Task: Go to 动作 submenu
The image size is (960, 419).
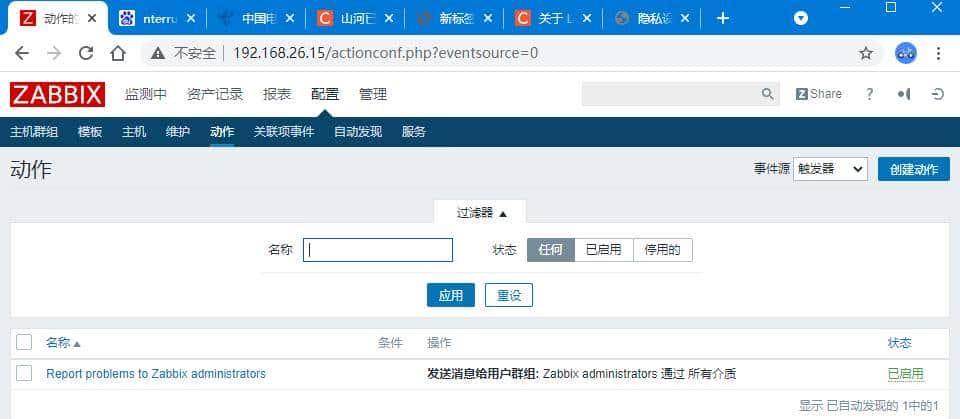Action: (222, 132)
